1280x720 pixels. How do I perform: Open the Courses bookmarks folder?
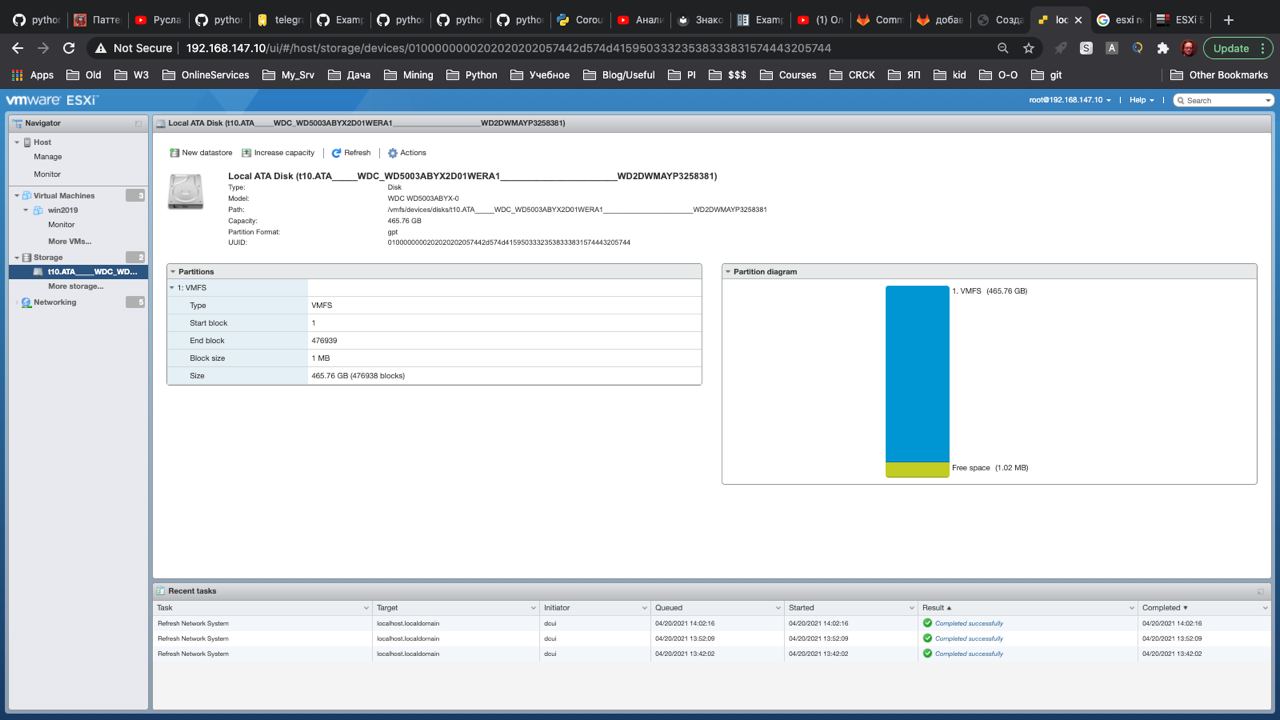pyautogui.click(x=788, y=75)
